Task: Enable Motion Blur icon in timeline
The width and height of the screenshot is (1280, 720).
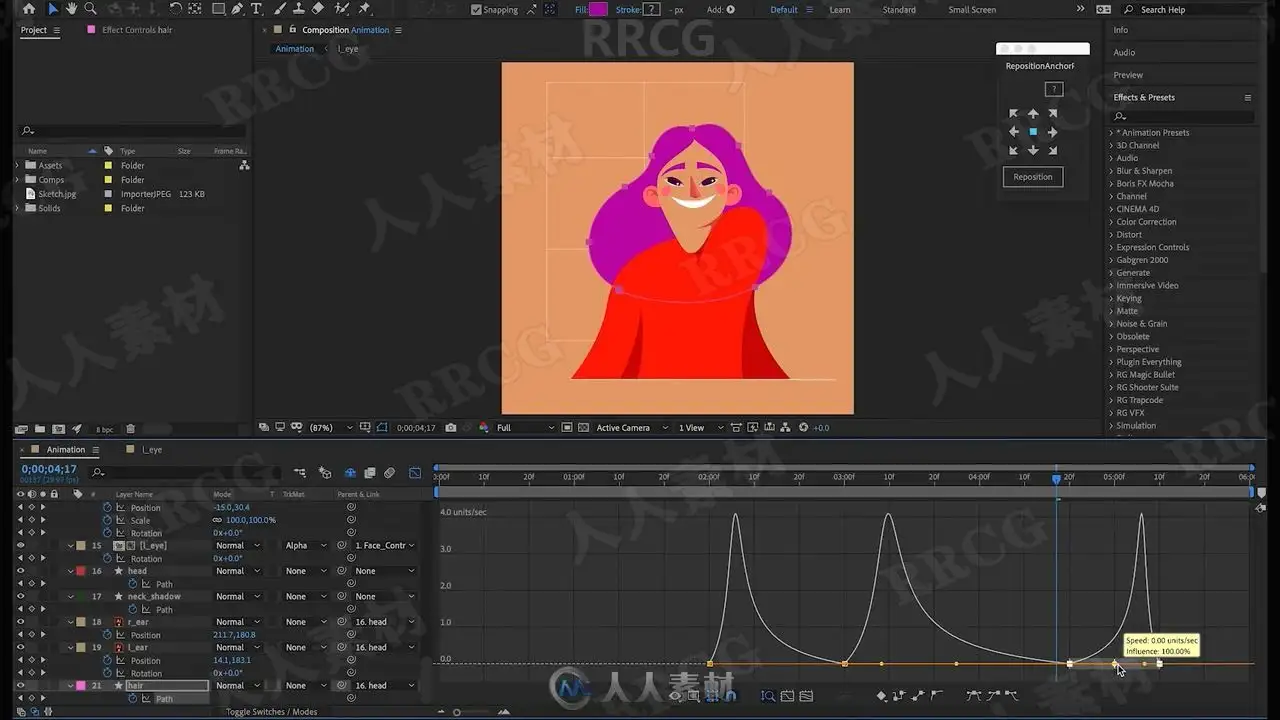Action: [389, 472]
